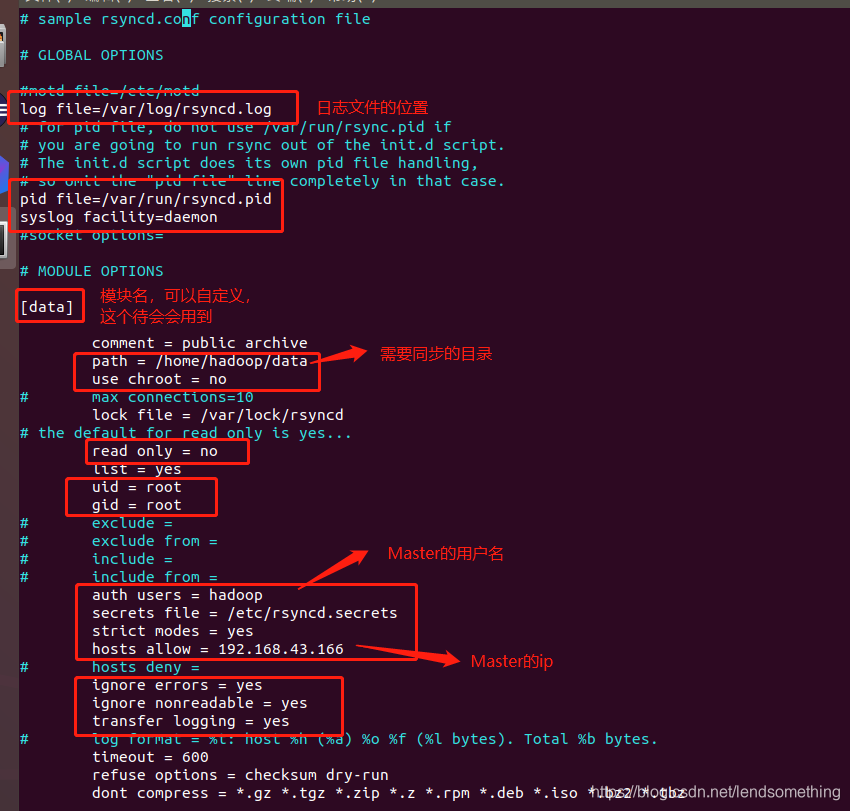
Task: Click the 'comment = public archive' line
Action: click(199, 343)
